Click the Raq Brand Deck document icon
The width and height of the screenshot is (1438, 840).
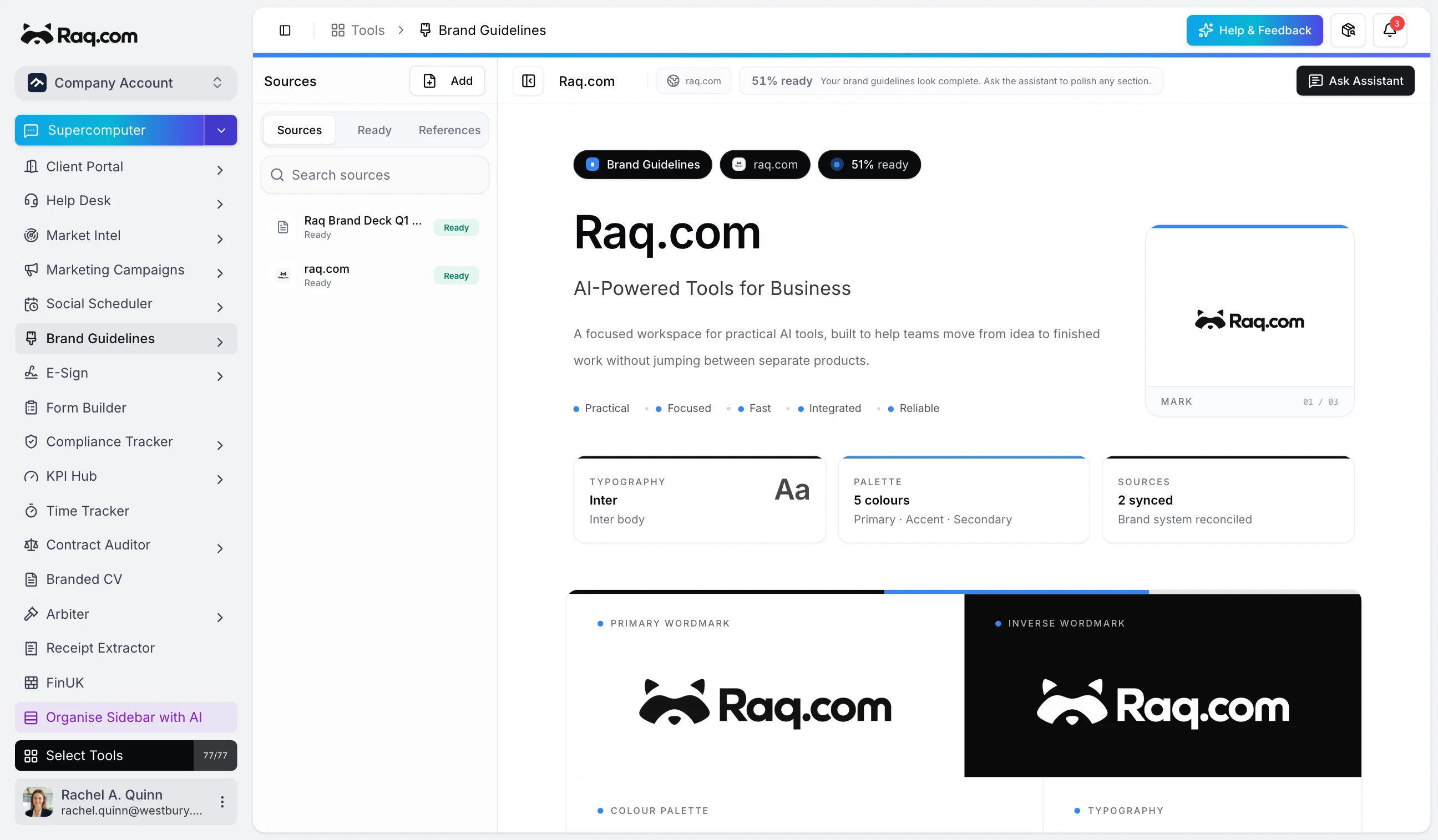tap(282, 227)
